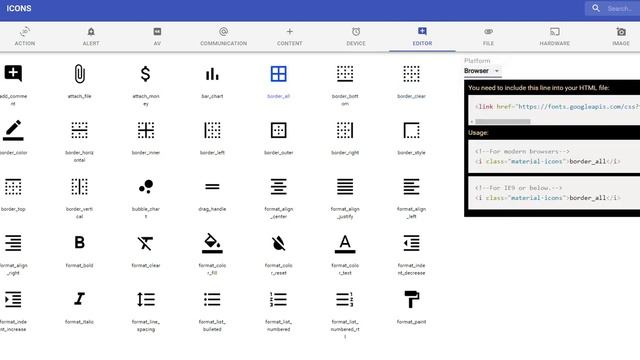Click the format_paint roller icon
The width and height of the screenshot is (640, 360).
[411, 299]
